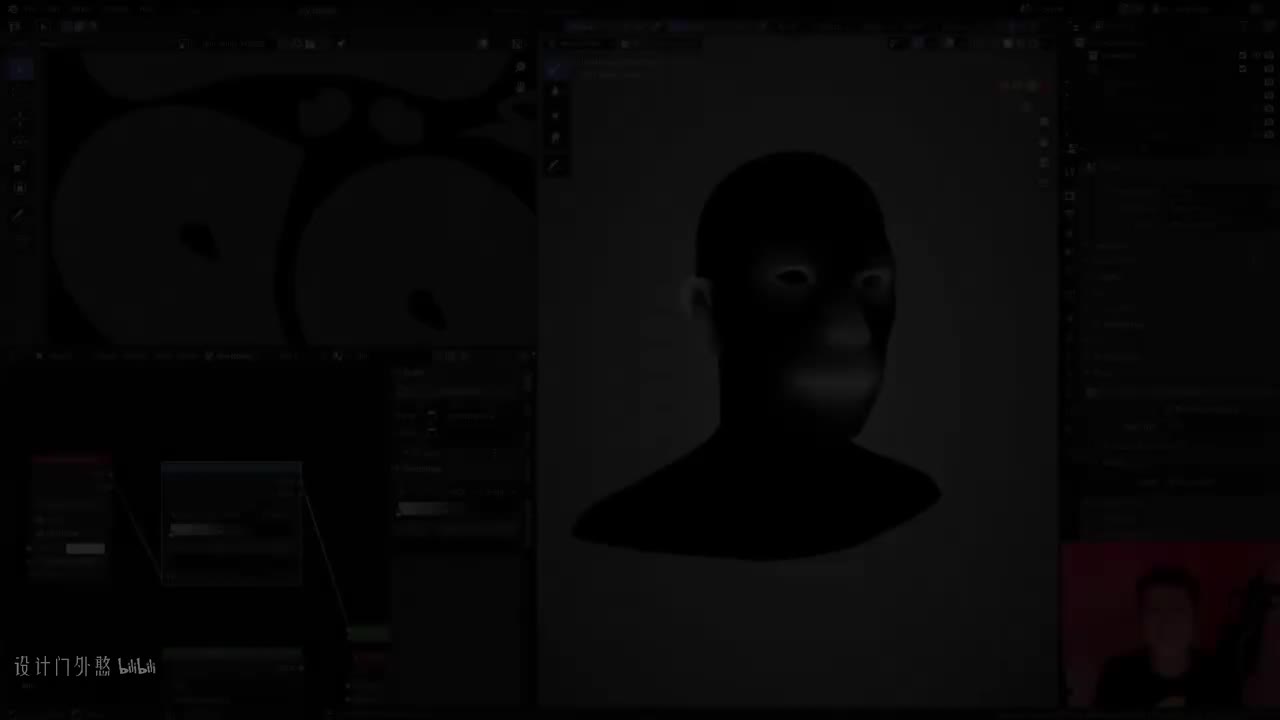Select the red-header node by its title bar
1280x720 pixels.
pos(70,460)
